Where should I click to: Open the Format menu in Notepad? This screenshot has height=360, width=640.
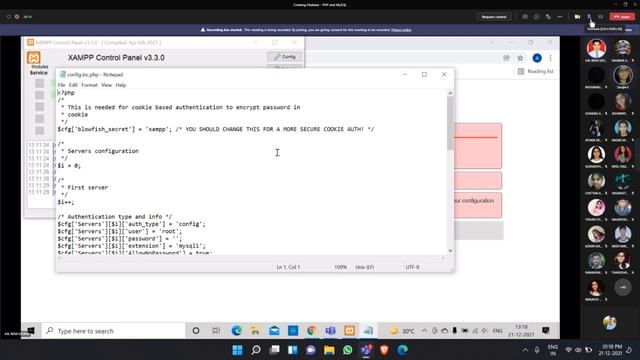pyautogui.click(x=89, y=85)
